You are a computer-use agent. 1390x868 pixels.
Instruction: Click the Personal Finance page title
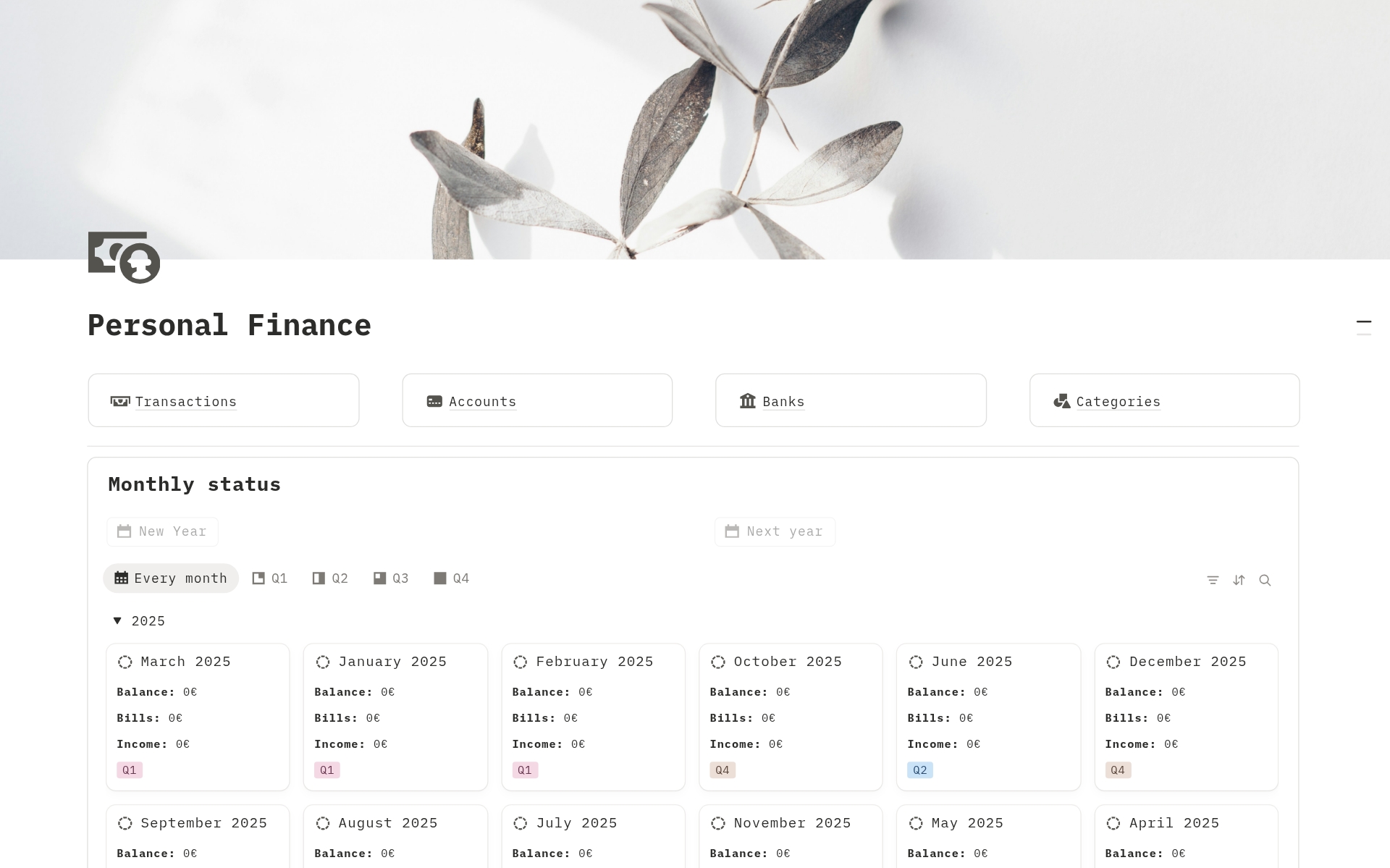click(x=229, y=325)
